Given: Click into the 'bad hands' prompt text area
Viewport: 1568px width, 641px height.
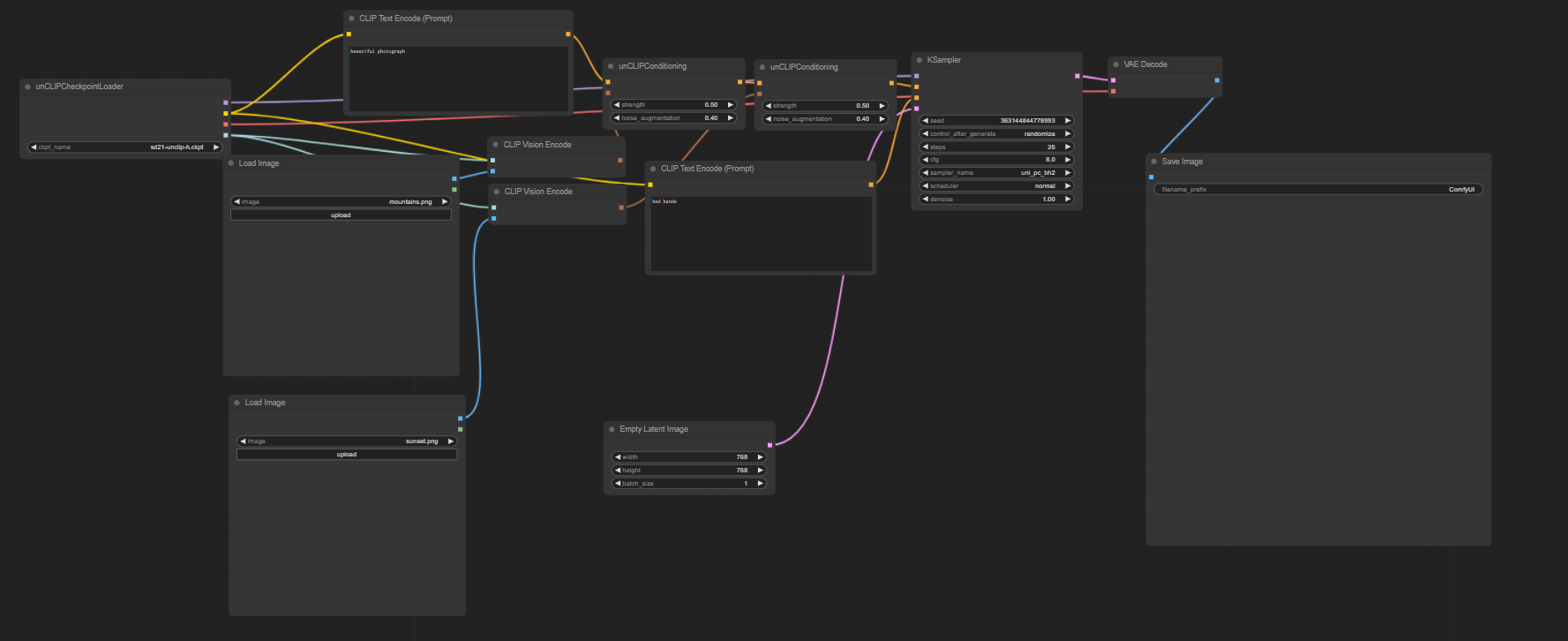Looking at the screenshot, I should click(x=761, y=234).
